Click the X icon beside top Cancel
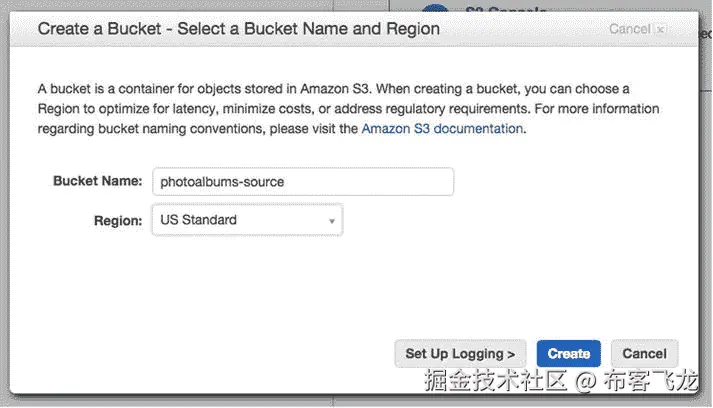Viewport: 713px width, 408px height. point(661,30)
